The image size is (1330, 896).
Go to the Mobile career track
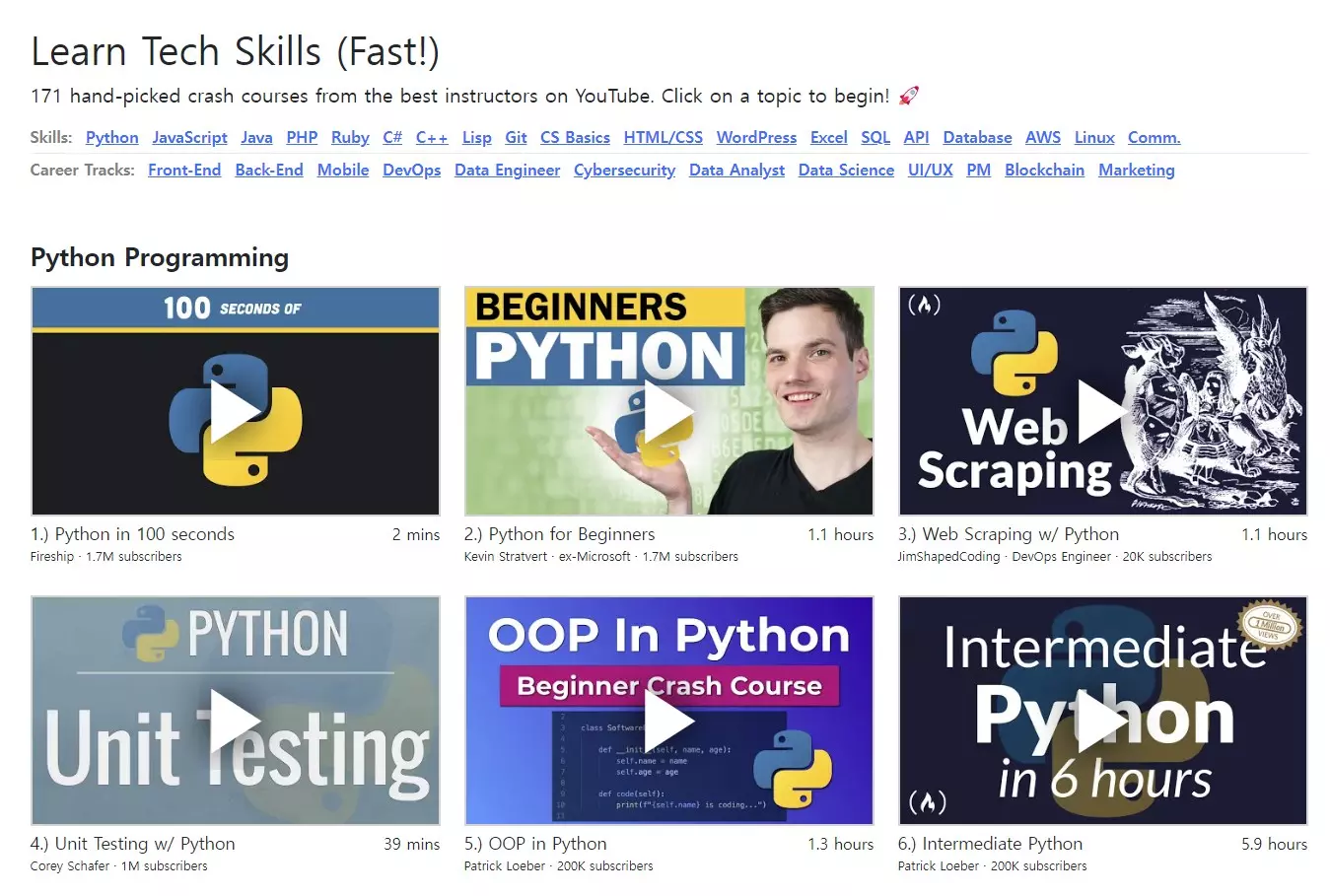point(343,170)
